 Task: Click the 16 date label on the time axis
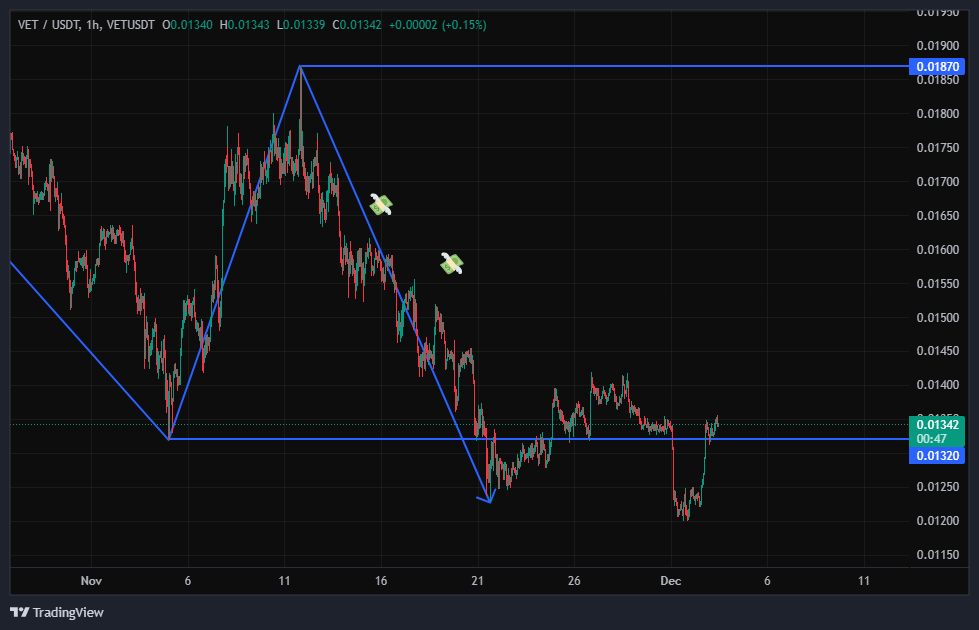[x=381, y=580]
